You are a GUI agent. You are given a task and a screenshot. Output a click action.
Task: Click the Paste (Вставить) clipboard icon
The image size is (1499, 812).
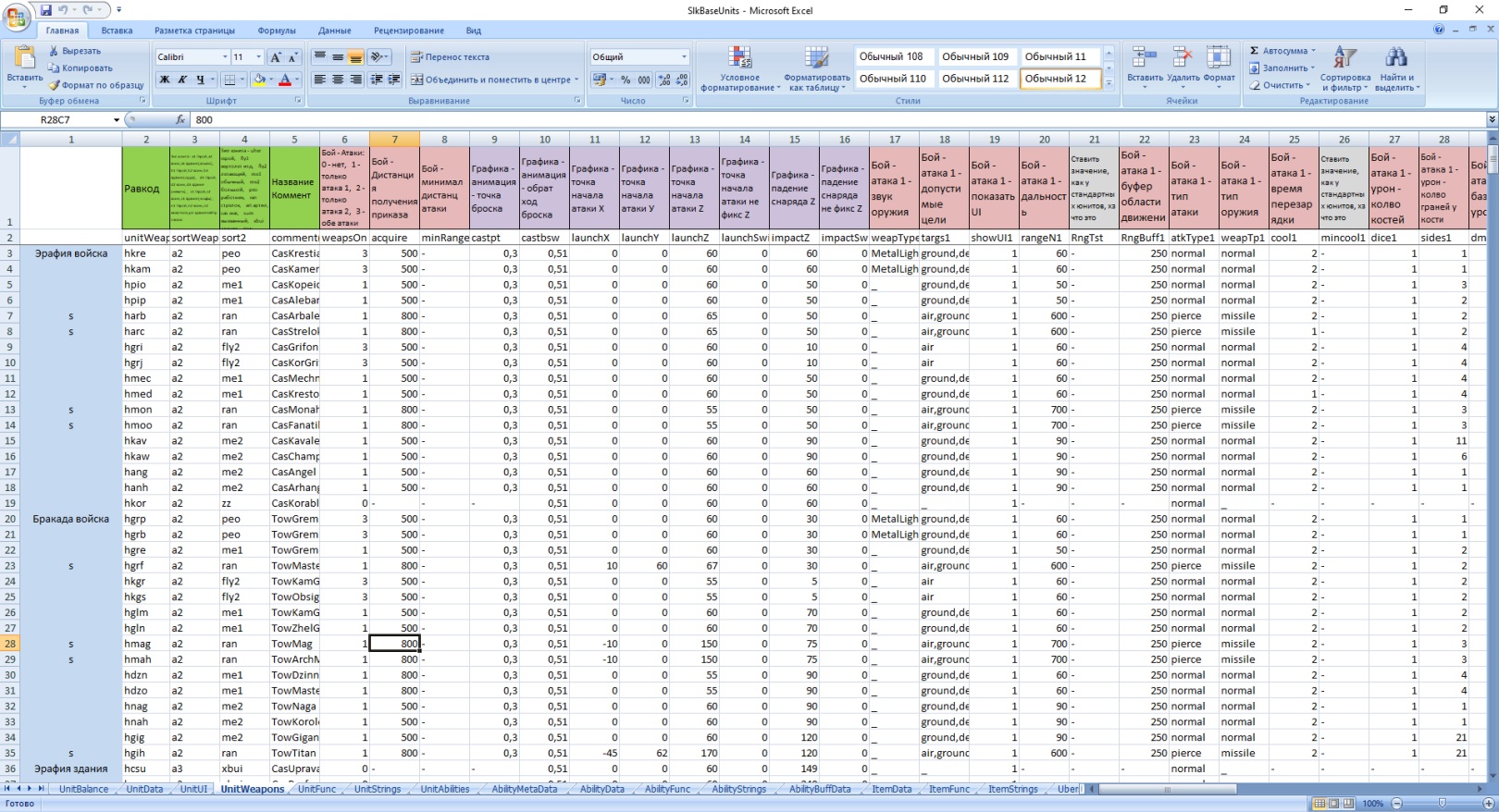point(24,61)
